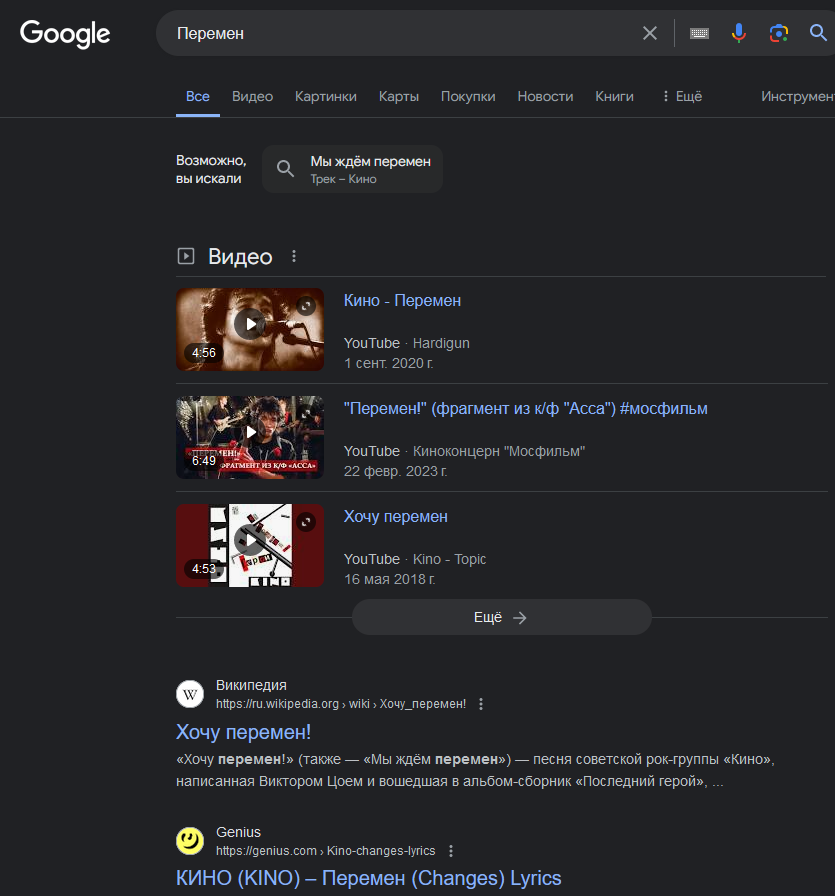835x896 pixels.
Task: Open the Картинки tab
Action: pyautogui.click(x=326, y=97)
